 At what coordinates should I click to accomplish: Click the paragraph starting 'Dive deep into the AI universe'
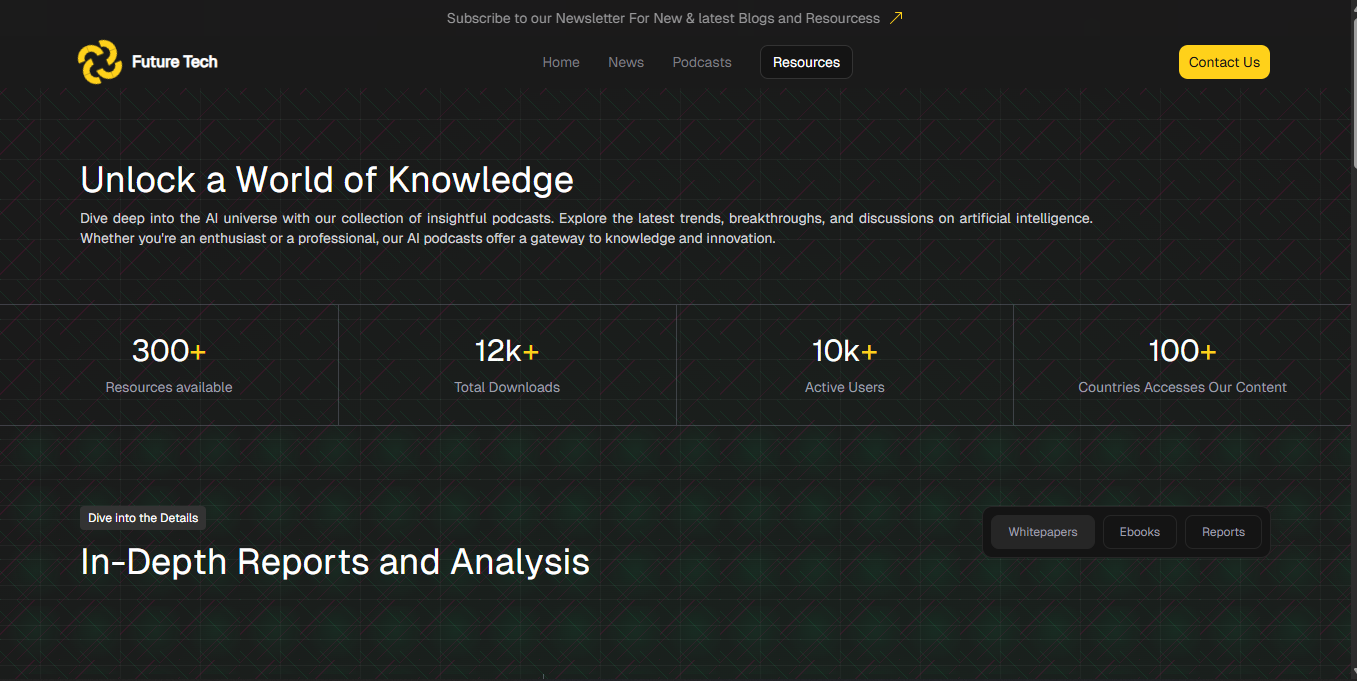(x=587, y=228)
